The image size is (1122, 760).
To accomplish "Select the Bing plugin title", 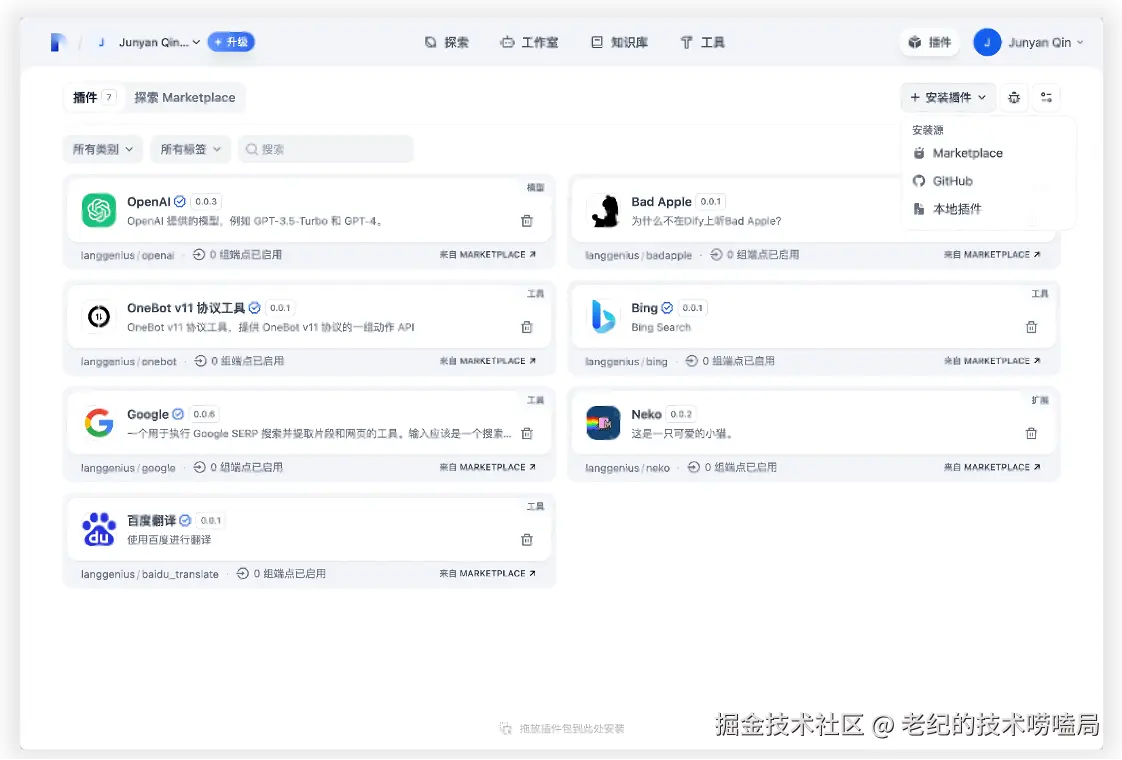I will click(x=644, y=308).
